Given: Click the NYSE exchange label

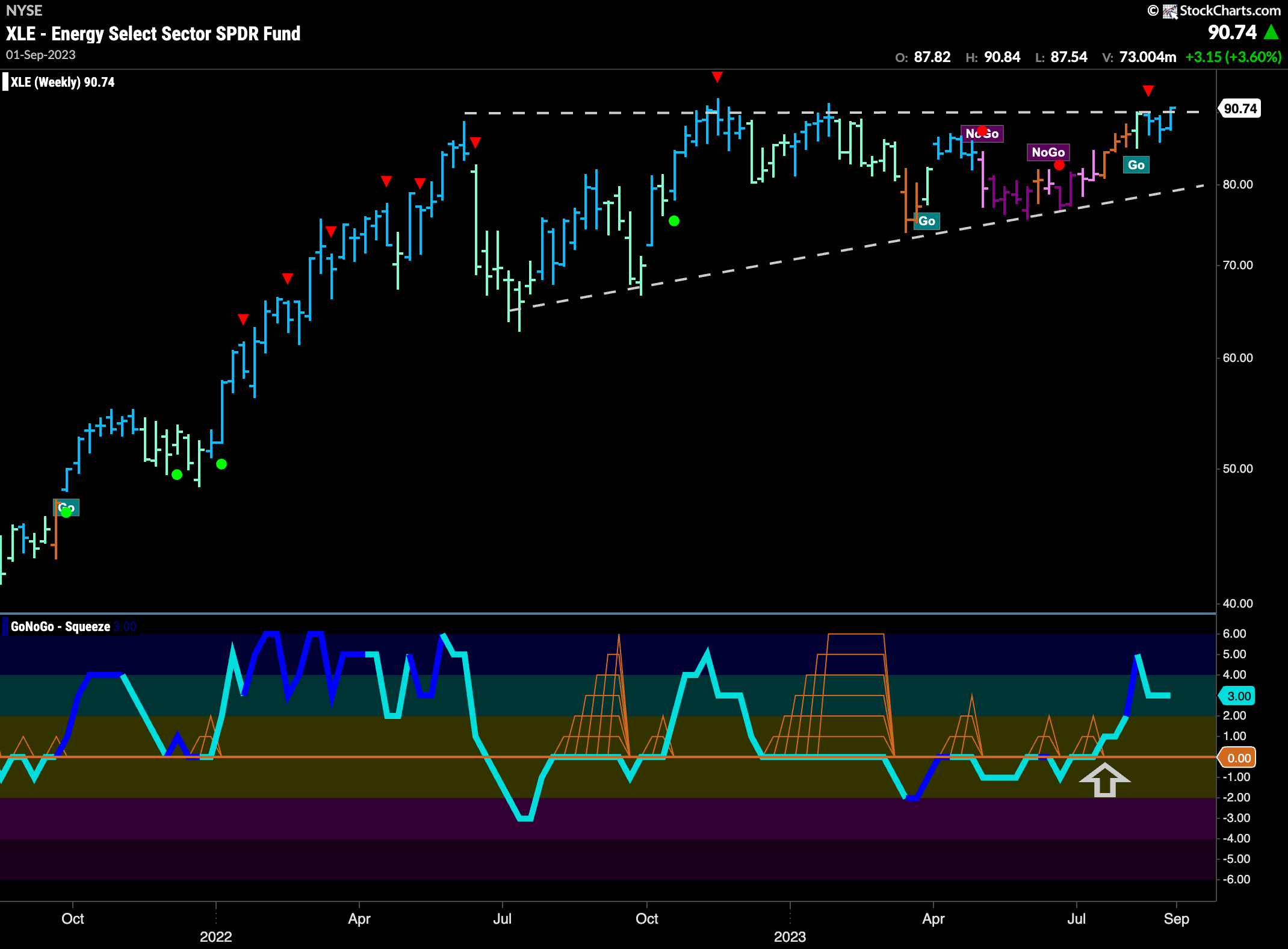Looking at the screenshot, I should point(24,10).
